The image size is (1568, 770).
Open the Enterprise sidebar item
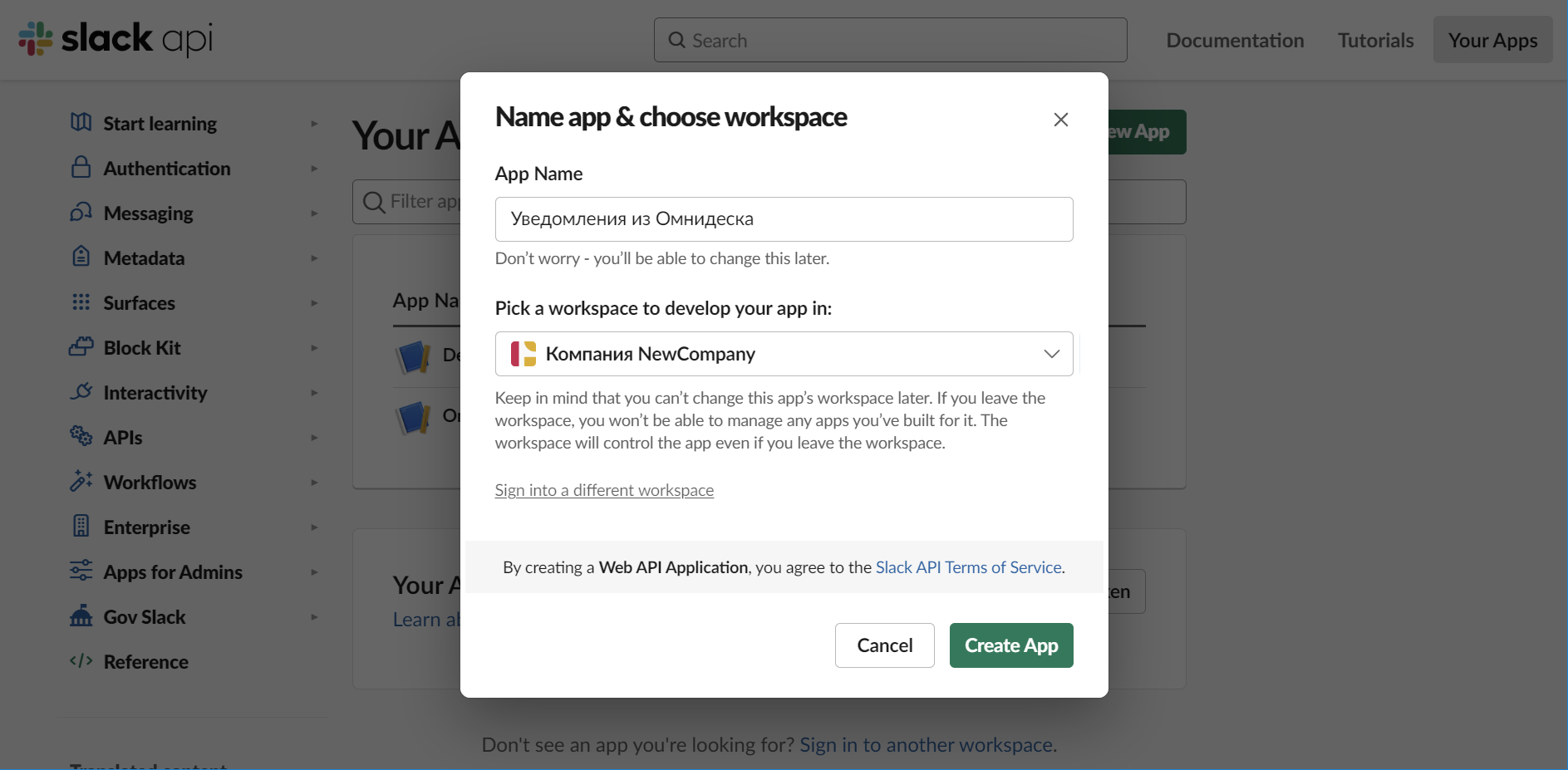(146, 527)
